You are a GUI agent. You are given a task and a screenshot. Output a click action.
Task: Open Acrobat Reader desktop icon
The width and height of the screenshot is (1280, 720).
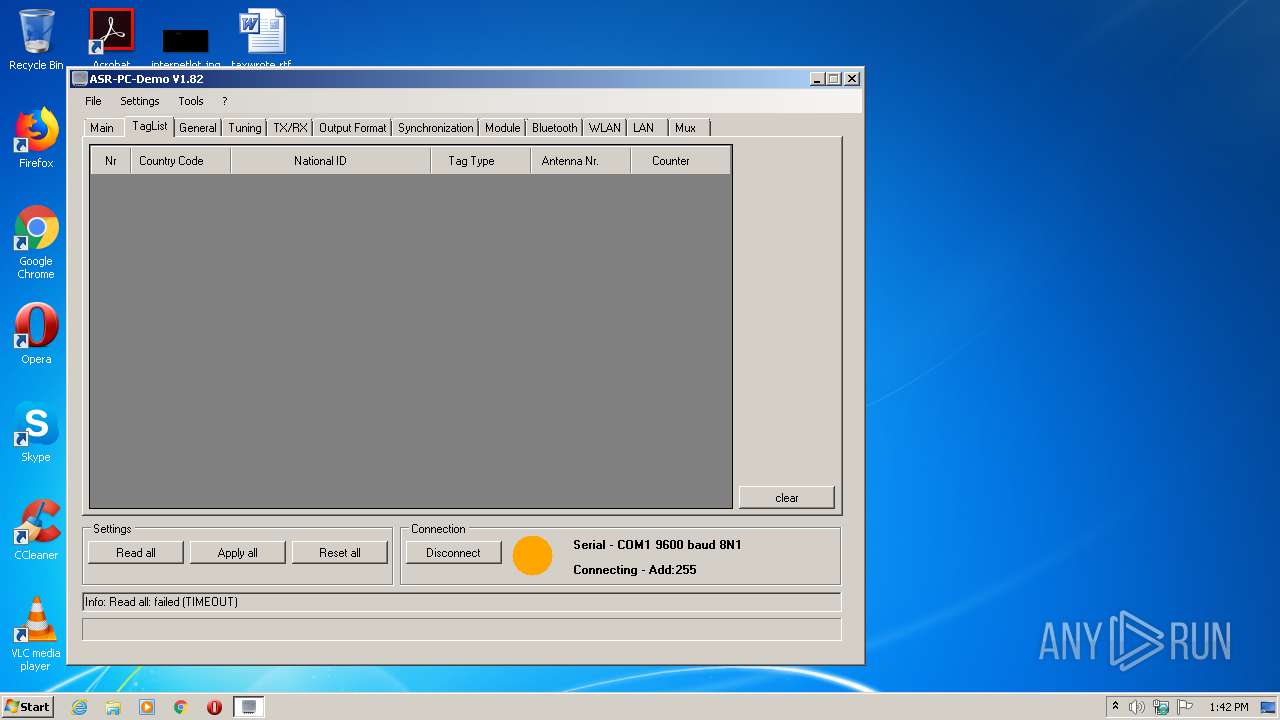point(112,36)
